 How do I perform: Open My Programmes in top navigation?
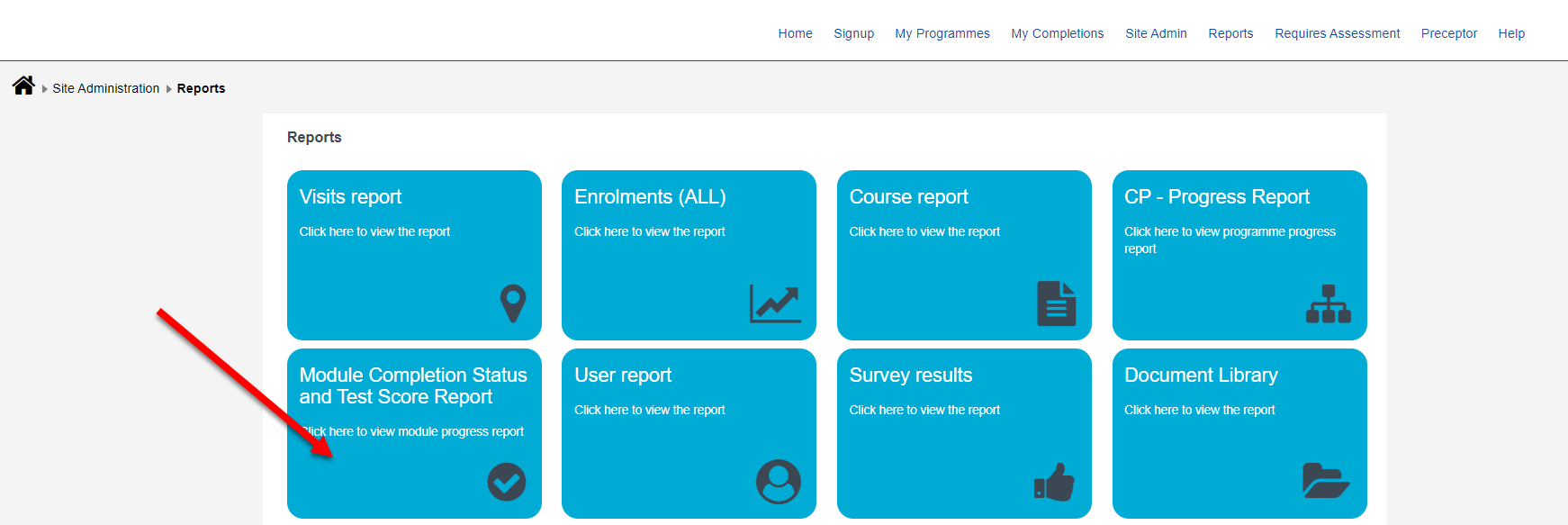pyautogui.click(x=942, y=33)
